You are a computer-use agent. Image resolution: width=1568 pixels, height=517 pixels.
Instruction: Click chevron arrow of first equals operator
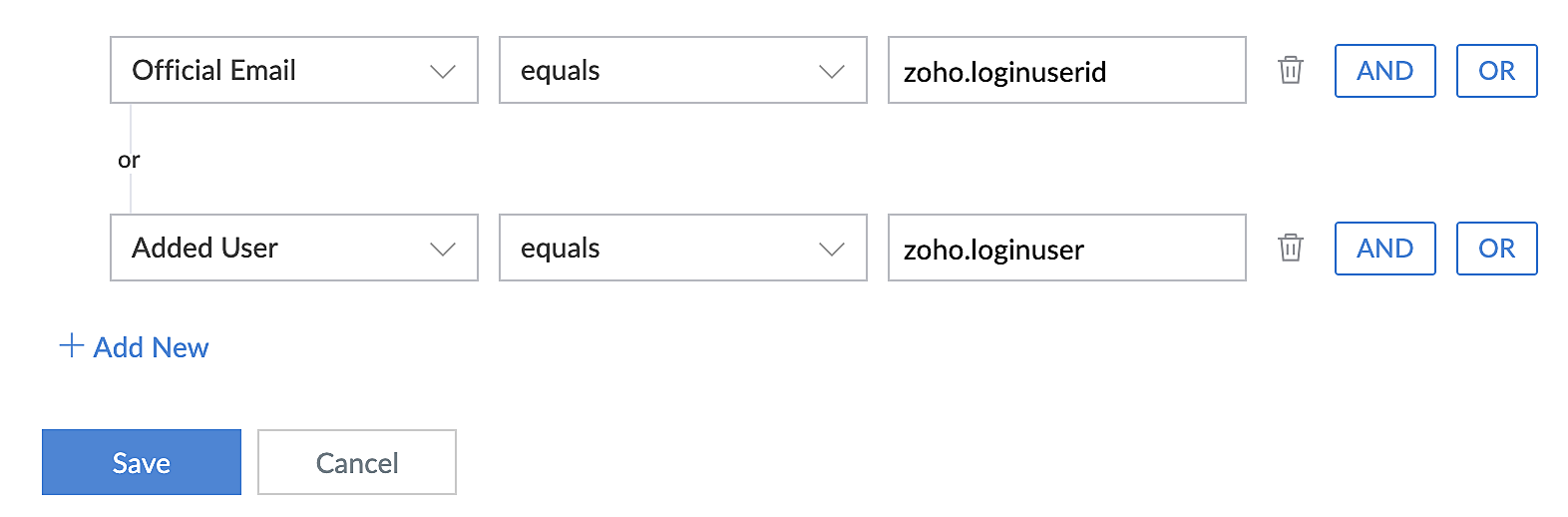(831, 71)
